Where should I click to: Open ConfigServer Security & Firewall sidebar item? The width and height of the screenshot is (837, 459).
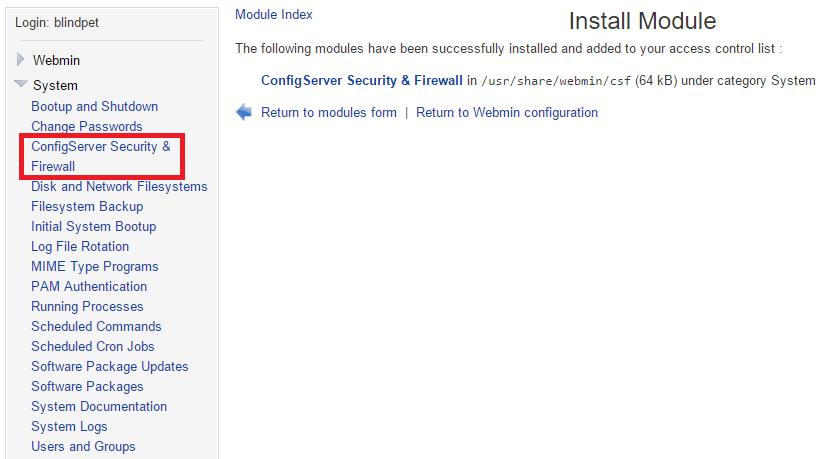click(100, 156)
